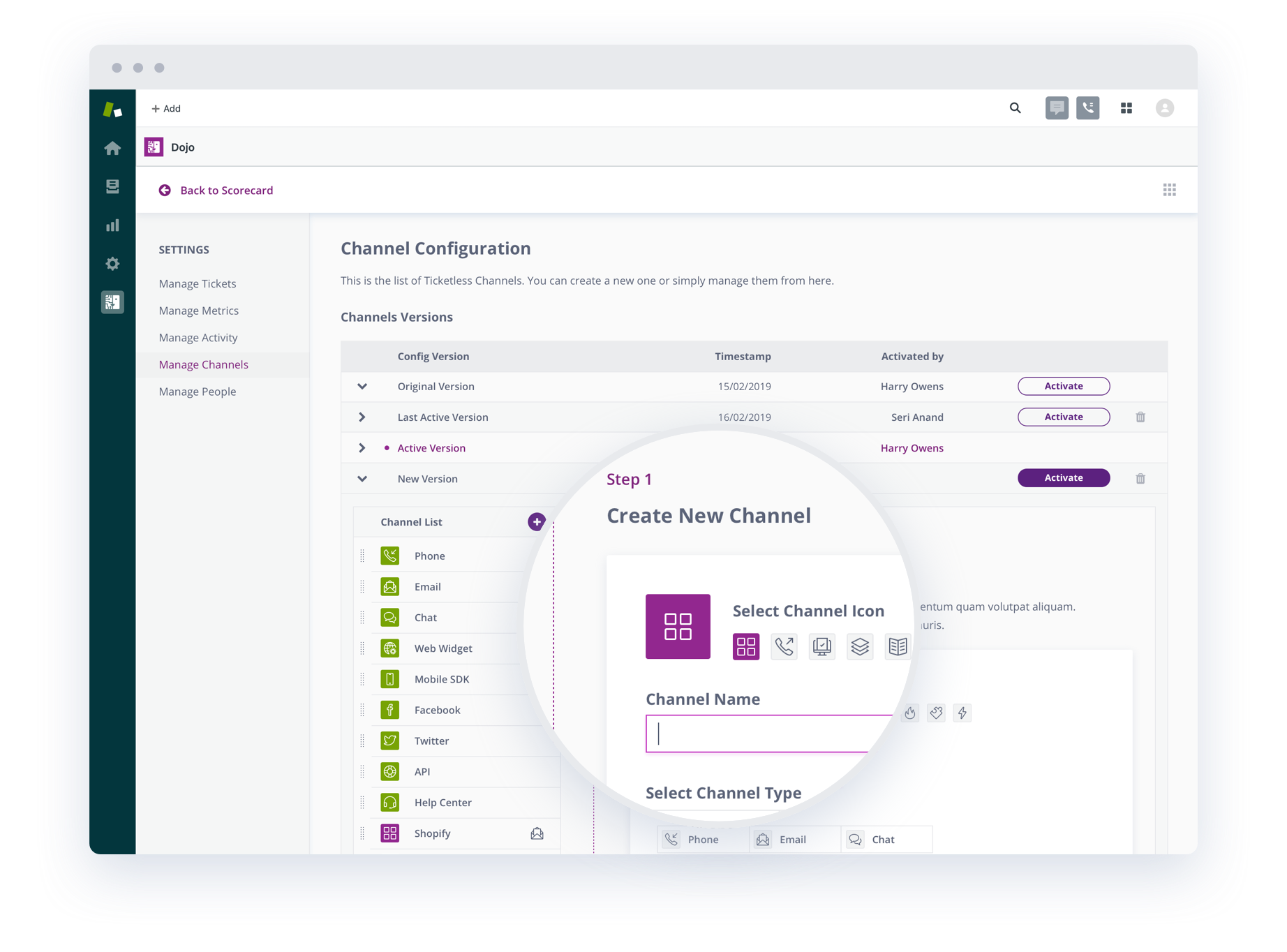Click Seri Anand in Activated by column
Screen dimensions: 1287x952
tap(917, 417)
